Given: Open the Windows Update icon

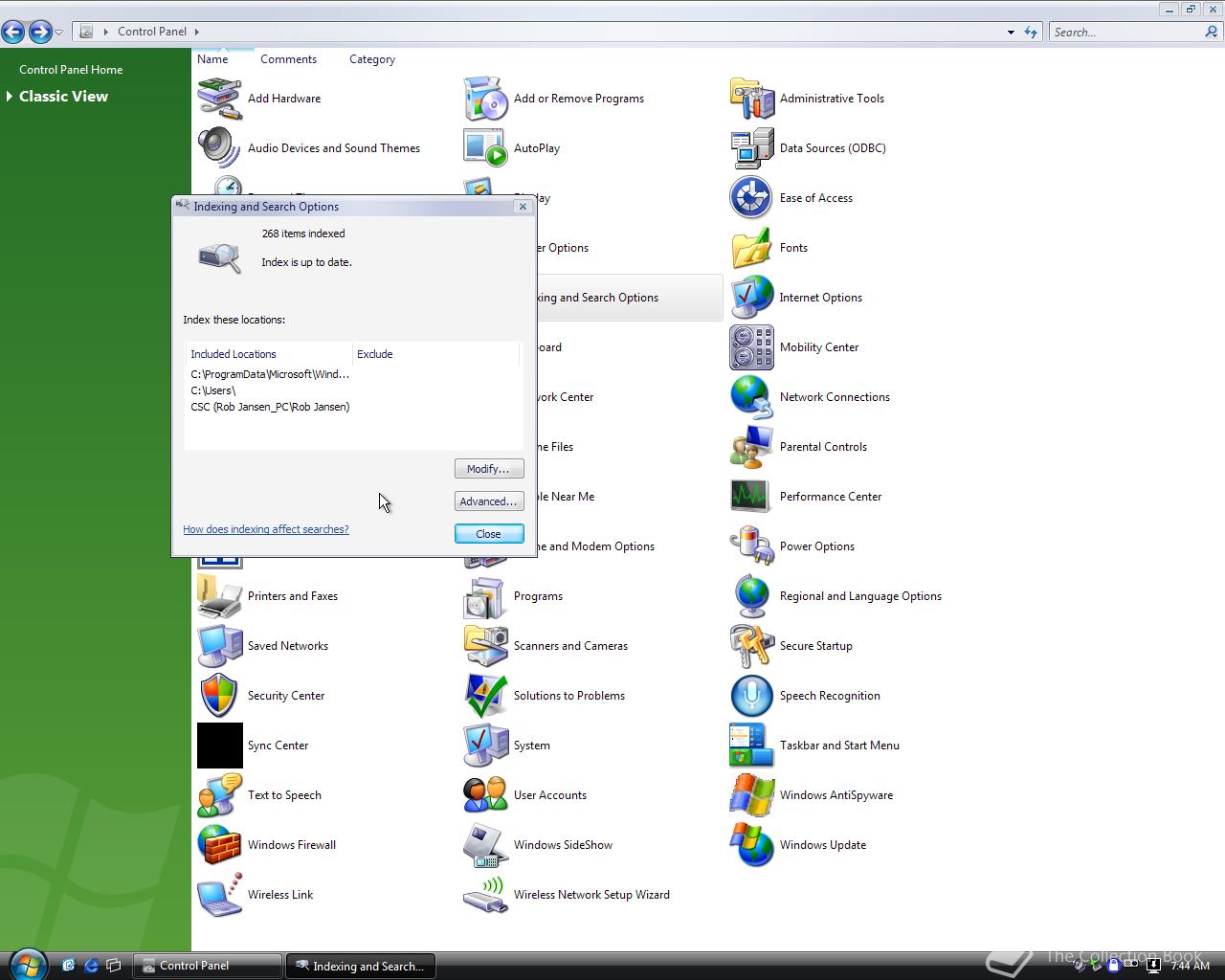Looking at the screenshot, I should coord(751,845).
